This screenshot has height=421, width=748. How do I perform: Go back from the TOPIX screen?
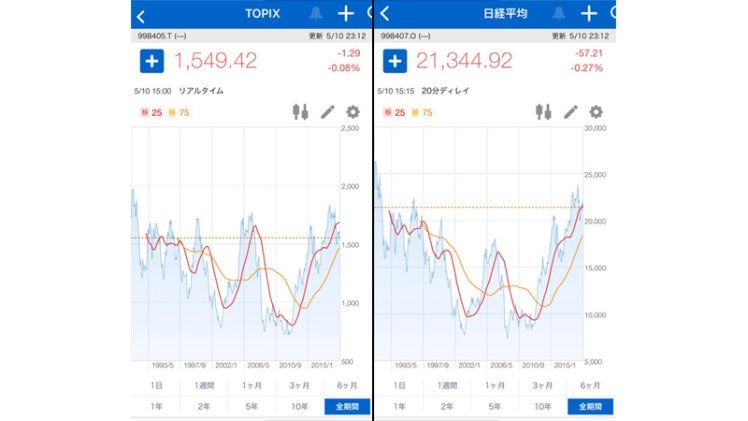(141, 17)
